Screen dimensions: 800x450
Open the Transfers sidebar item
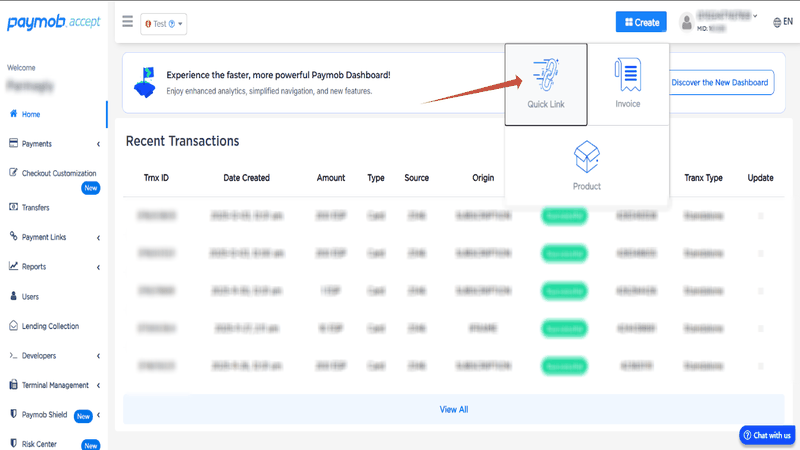[x=35, y=208]
